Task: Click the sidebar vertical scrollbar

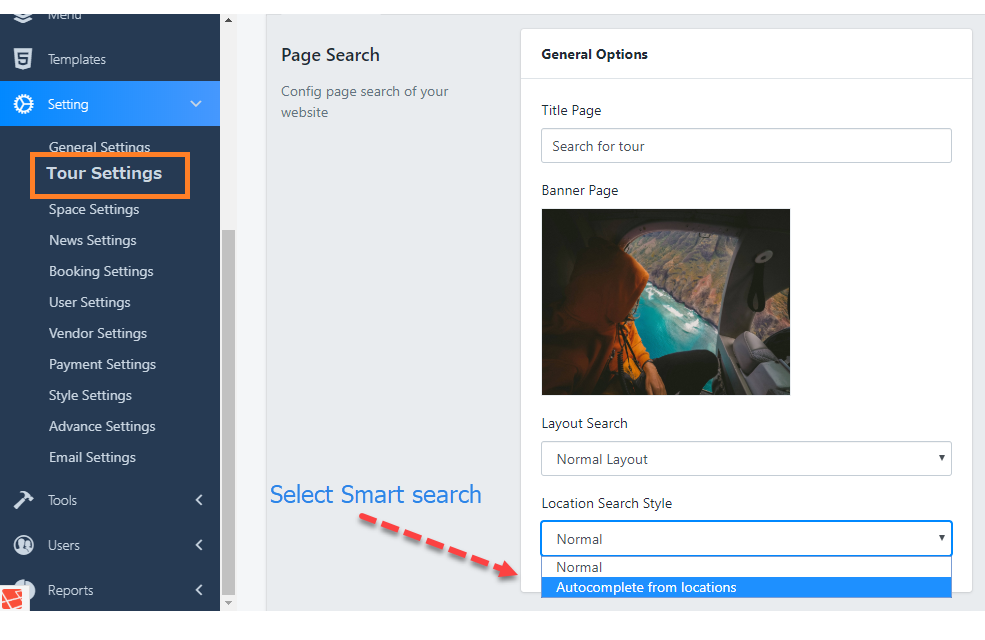Action: click(x=228, y=400)
